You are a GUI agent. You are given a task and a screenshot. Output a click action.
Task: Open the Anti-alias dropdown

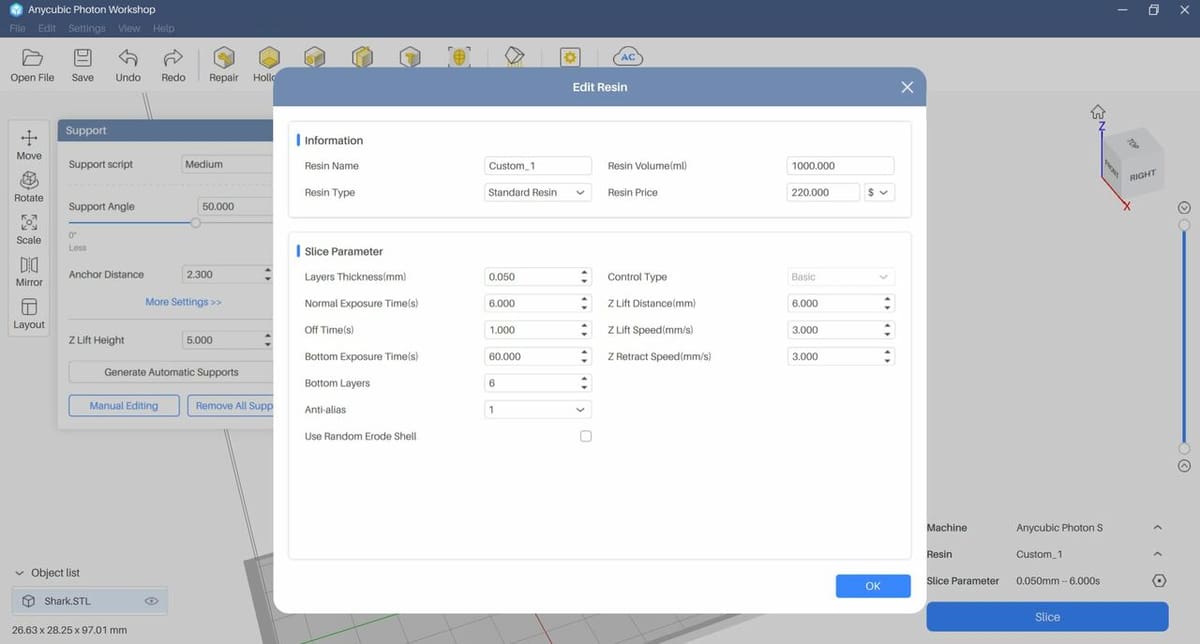(537, 409)
